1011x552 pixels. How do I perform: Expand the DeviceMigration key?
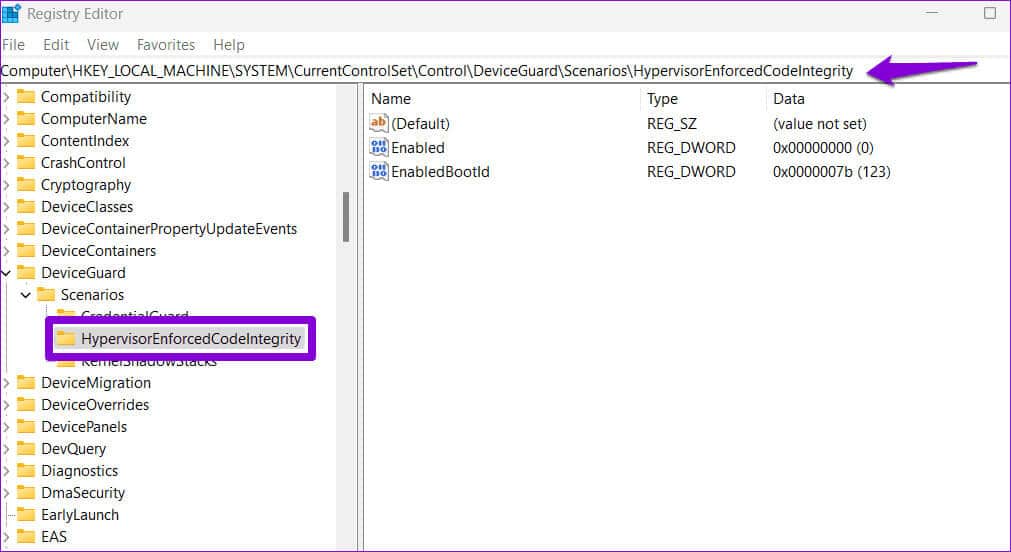click(6, 383)
